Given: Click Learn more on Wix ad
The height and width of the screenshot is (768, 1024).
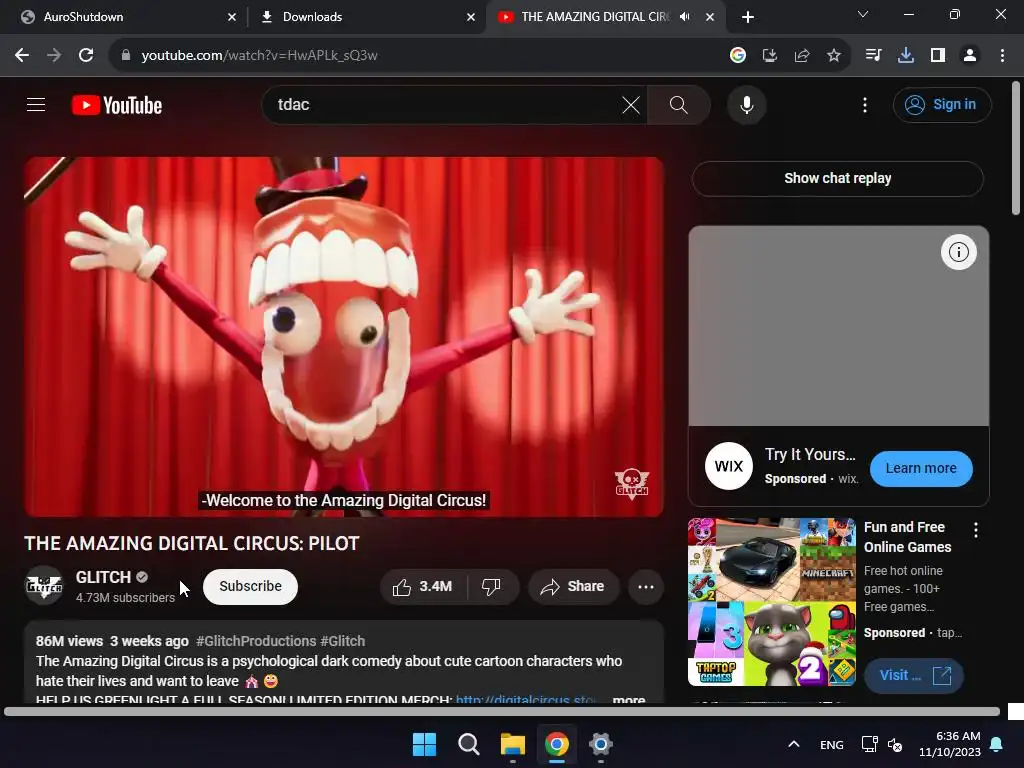Looking at the screenshot, I should 921,468.
